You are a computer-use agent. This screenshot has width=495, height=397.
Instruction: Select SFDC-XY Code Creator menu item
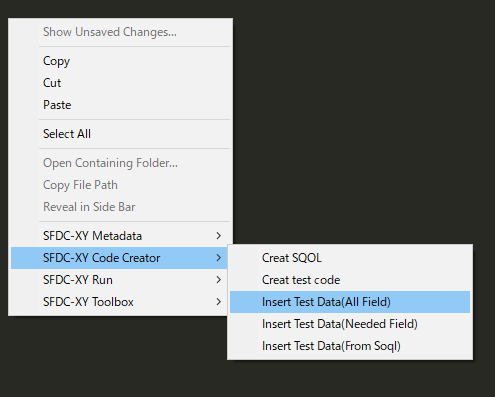(x=120, y=258)
